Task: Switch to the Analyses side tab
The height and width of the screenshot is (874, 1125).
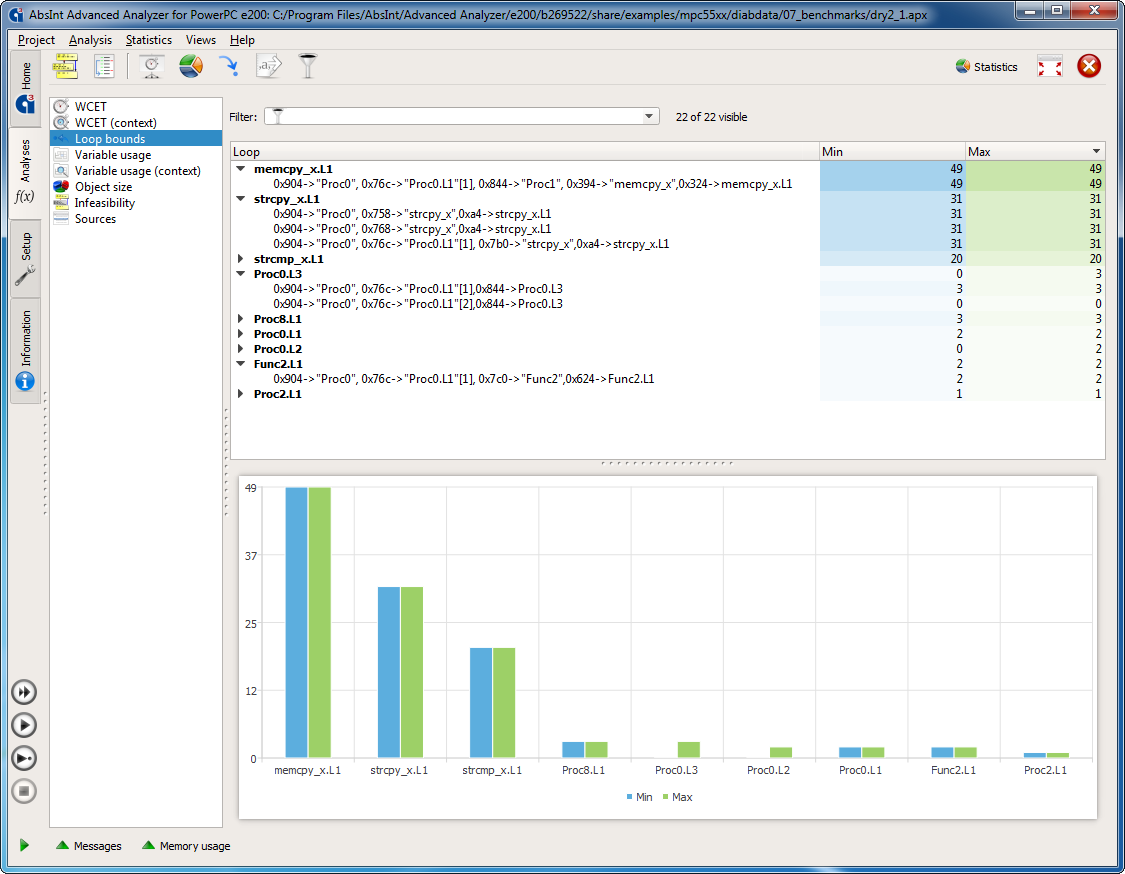Action: pyautogui.click(x=25, y=173)
